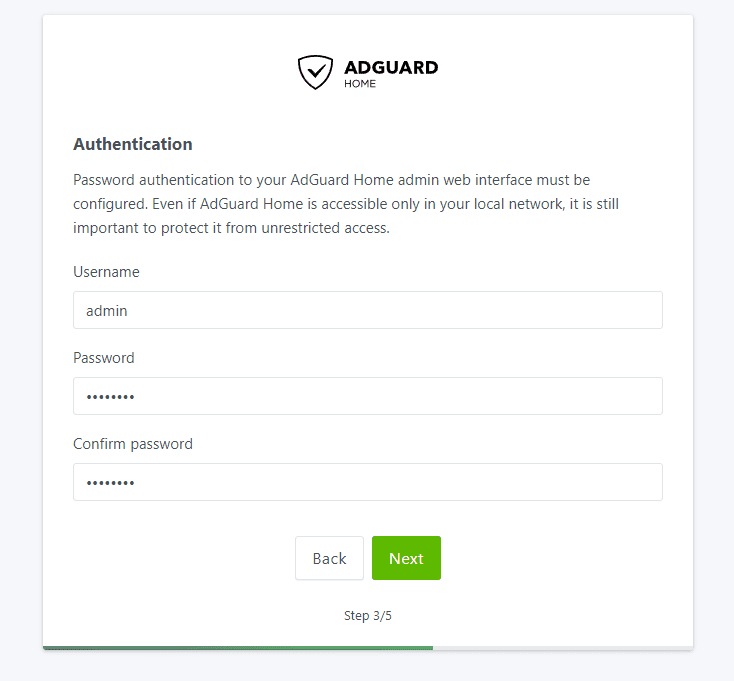This screenshot has width=734, height=681.
Task: Click the Password label above its field
Action: pyautogui.click(x=103, y=358)
